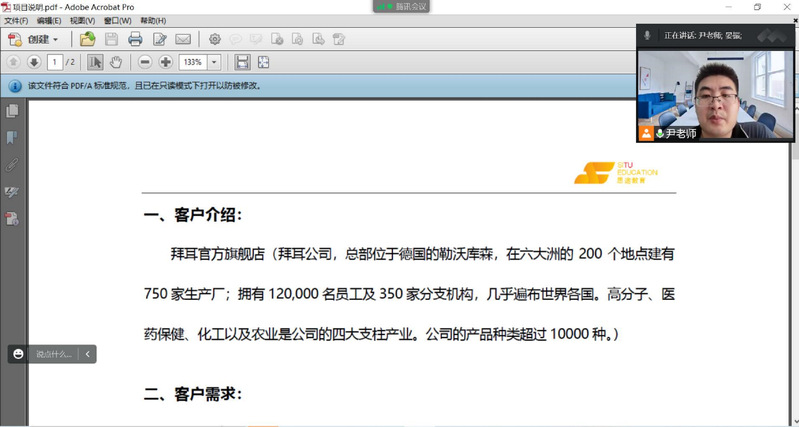Click the 133% zoom value field
Image resolution: width=799 pixels, height=427 pixels.
click(x=193, y=62)
